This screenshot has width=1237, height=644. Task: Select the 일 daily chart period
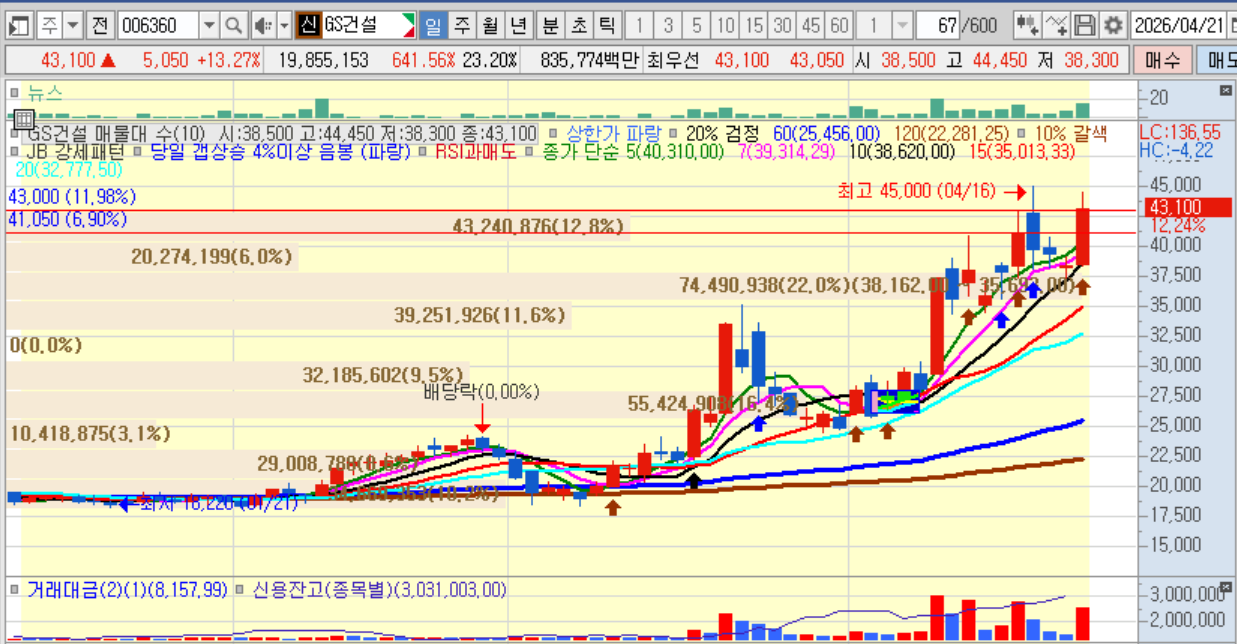click(x=433, y=24)
